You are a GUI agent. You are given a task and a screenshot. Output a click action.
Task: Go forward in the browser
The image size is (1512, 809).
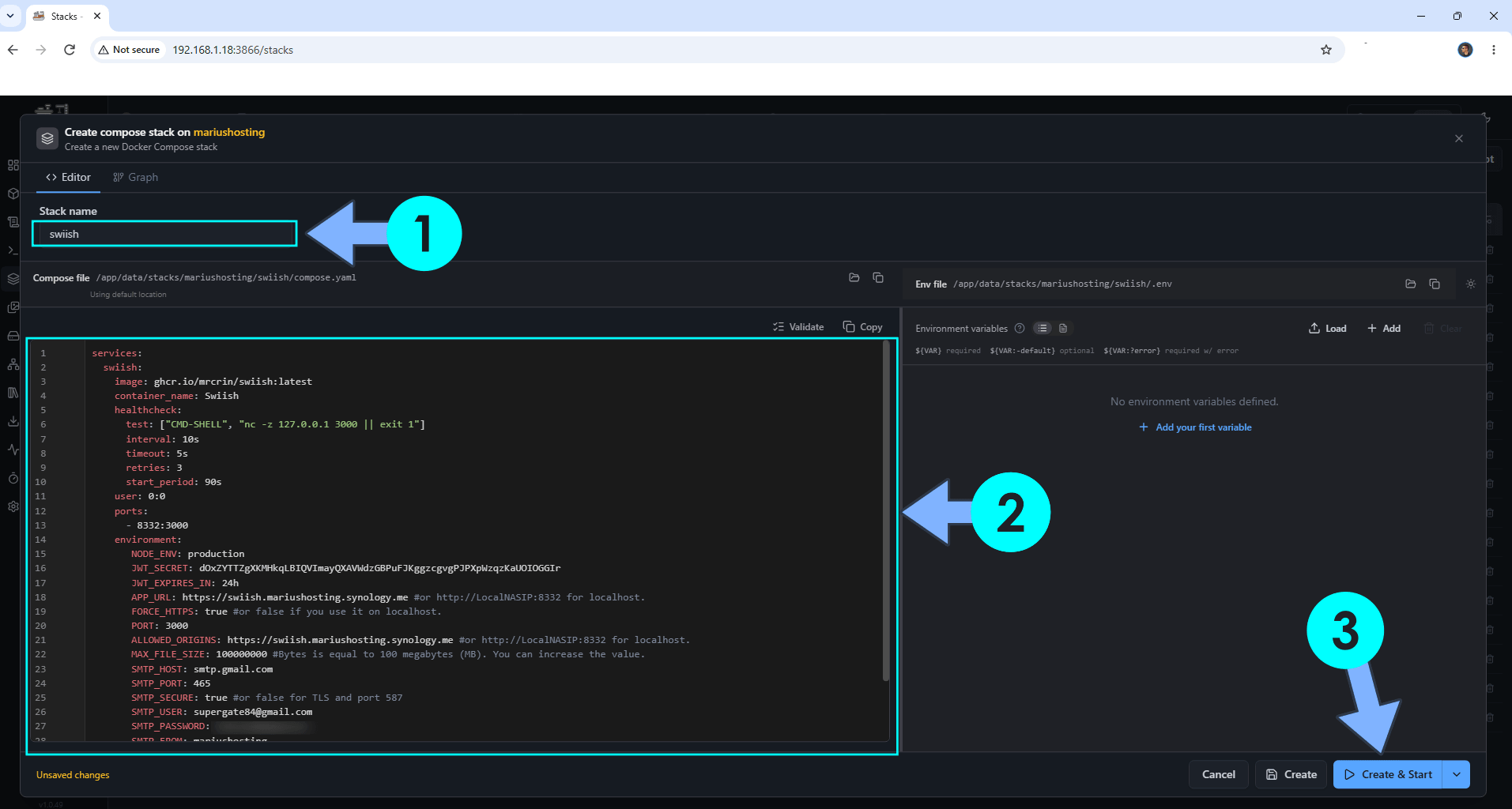41,50
